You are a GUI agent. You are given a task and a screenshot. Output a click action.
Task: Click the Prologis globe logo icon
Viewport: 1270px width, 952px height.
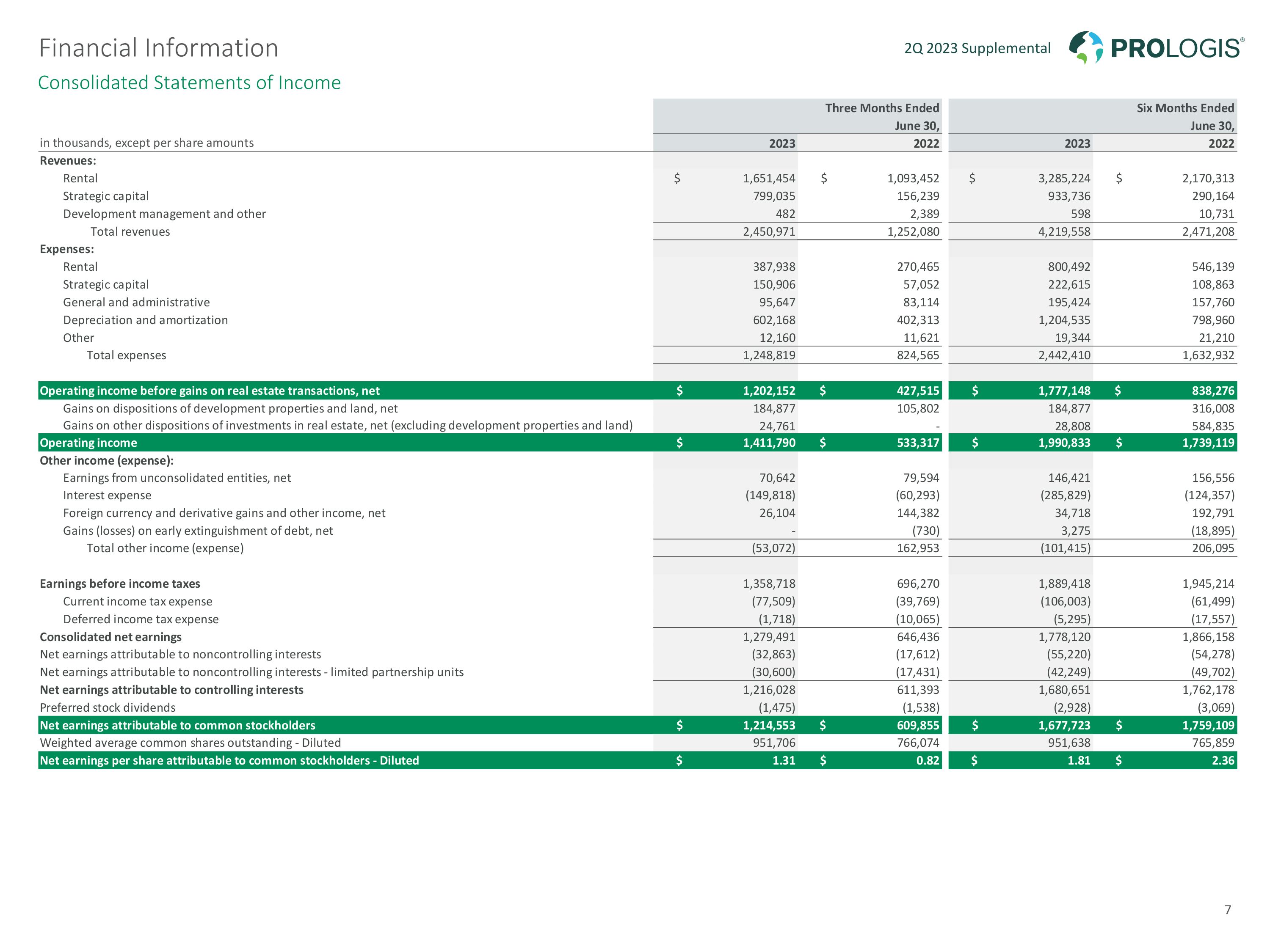1086,47
